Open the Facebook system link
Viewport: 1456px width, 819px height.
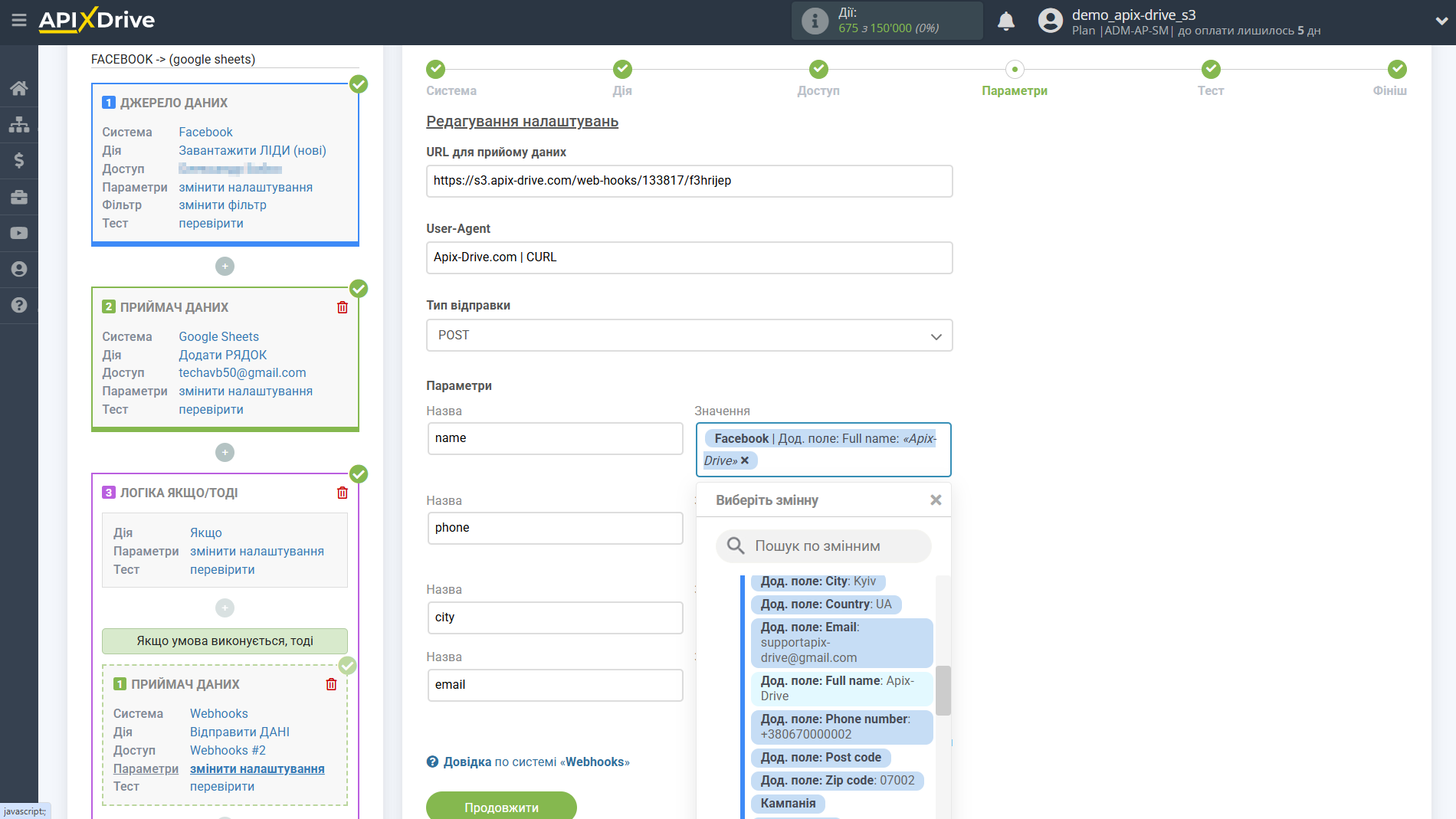click(x=205, y=133)
